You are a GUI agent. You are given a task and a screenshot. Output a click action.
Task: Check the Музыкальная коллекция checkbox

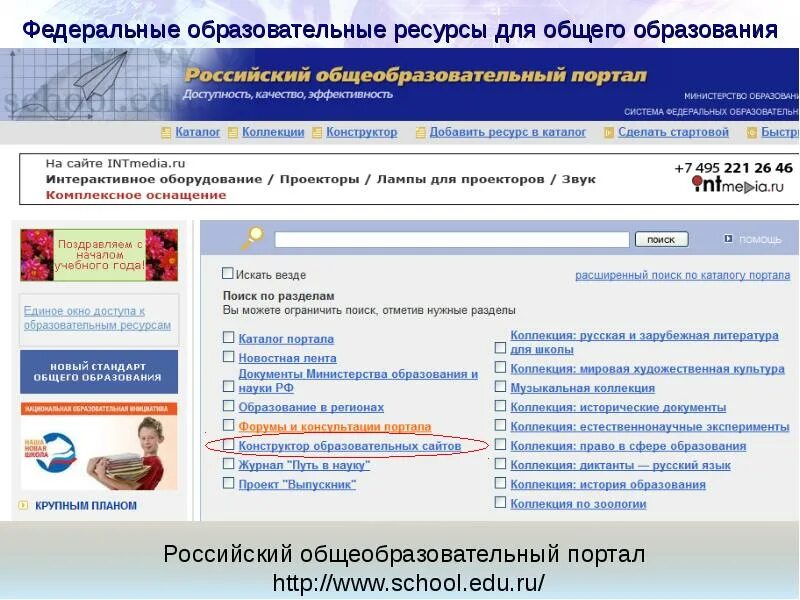(x=501, y=387)
